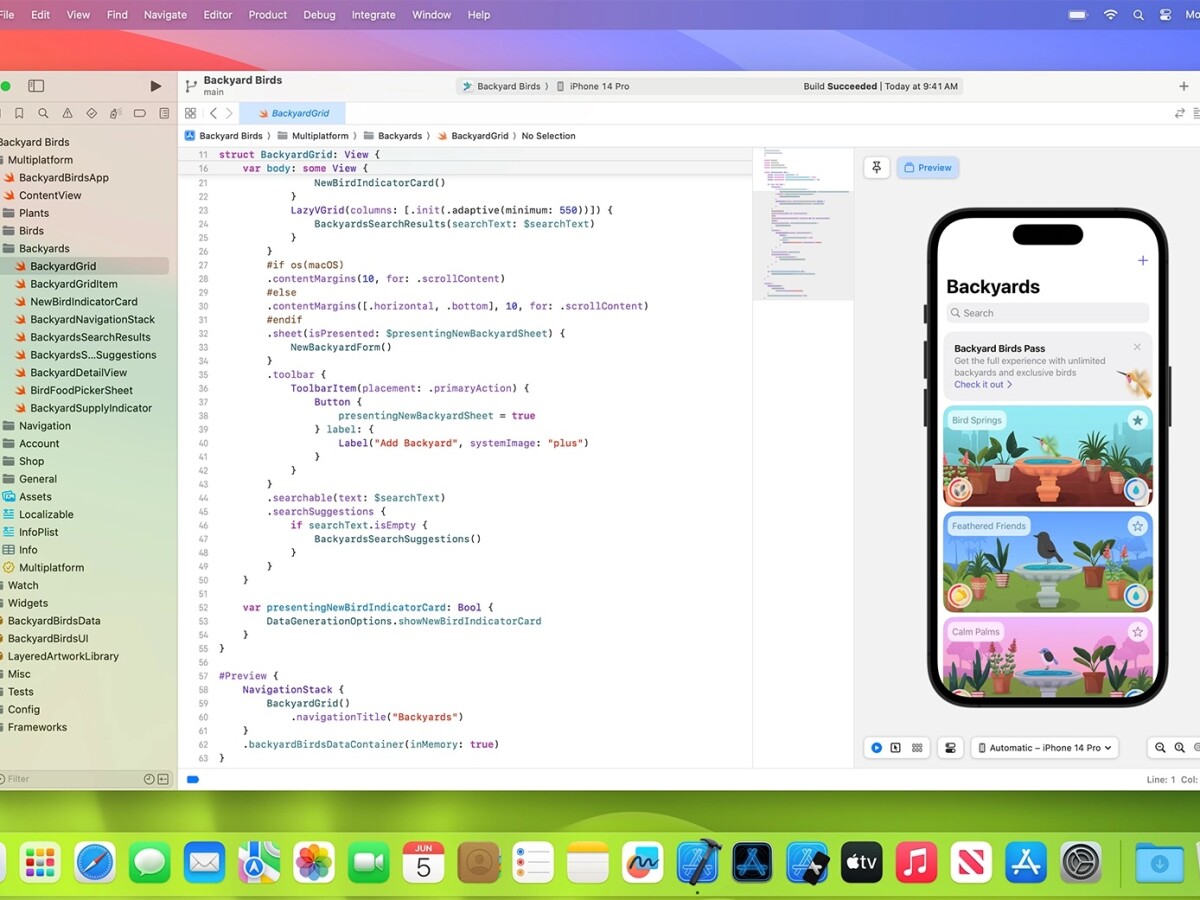Viewport: 1200px width, 900px height.
Task: Select the BackyardGrid editor tab
Action: pos(293,114)
